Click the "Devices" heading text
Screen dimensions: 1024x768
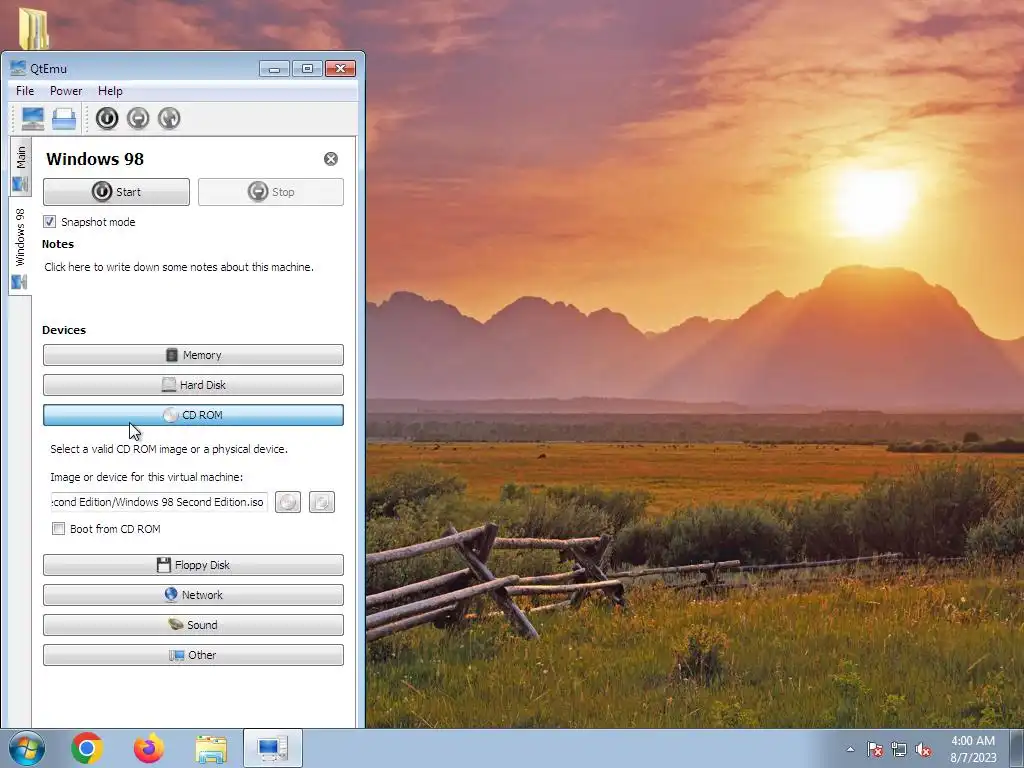(64, 330)
